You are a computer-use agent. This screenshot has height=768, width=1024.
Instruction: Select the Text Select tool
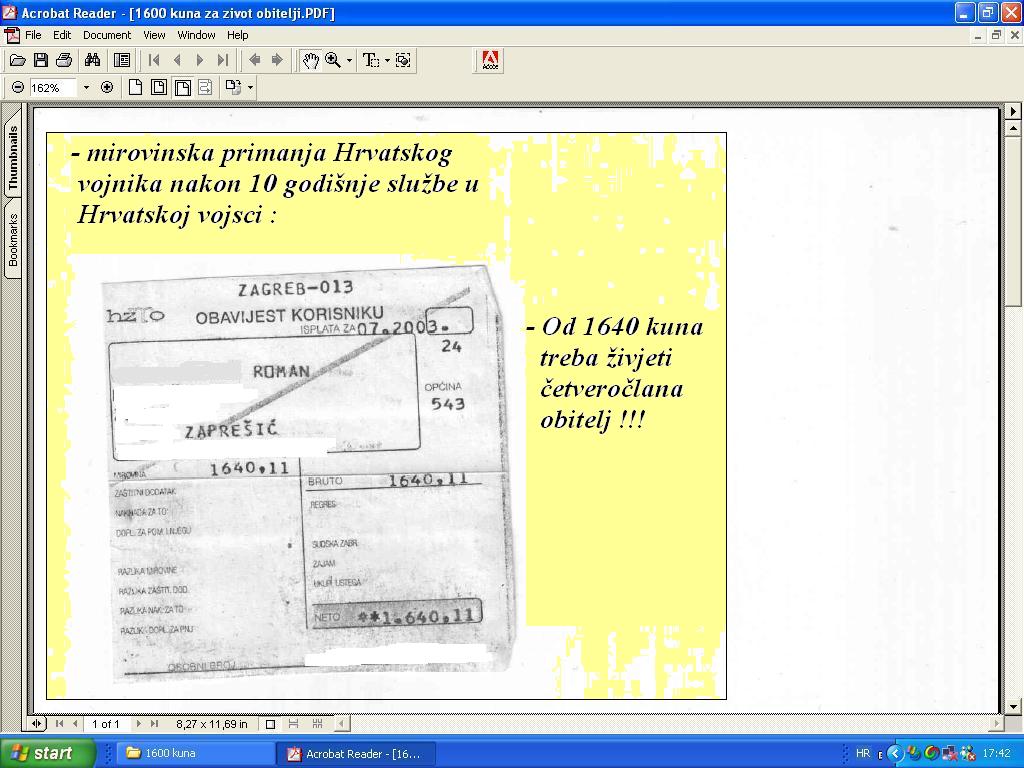[370, 60]
